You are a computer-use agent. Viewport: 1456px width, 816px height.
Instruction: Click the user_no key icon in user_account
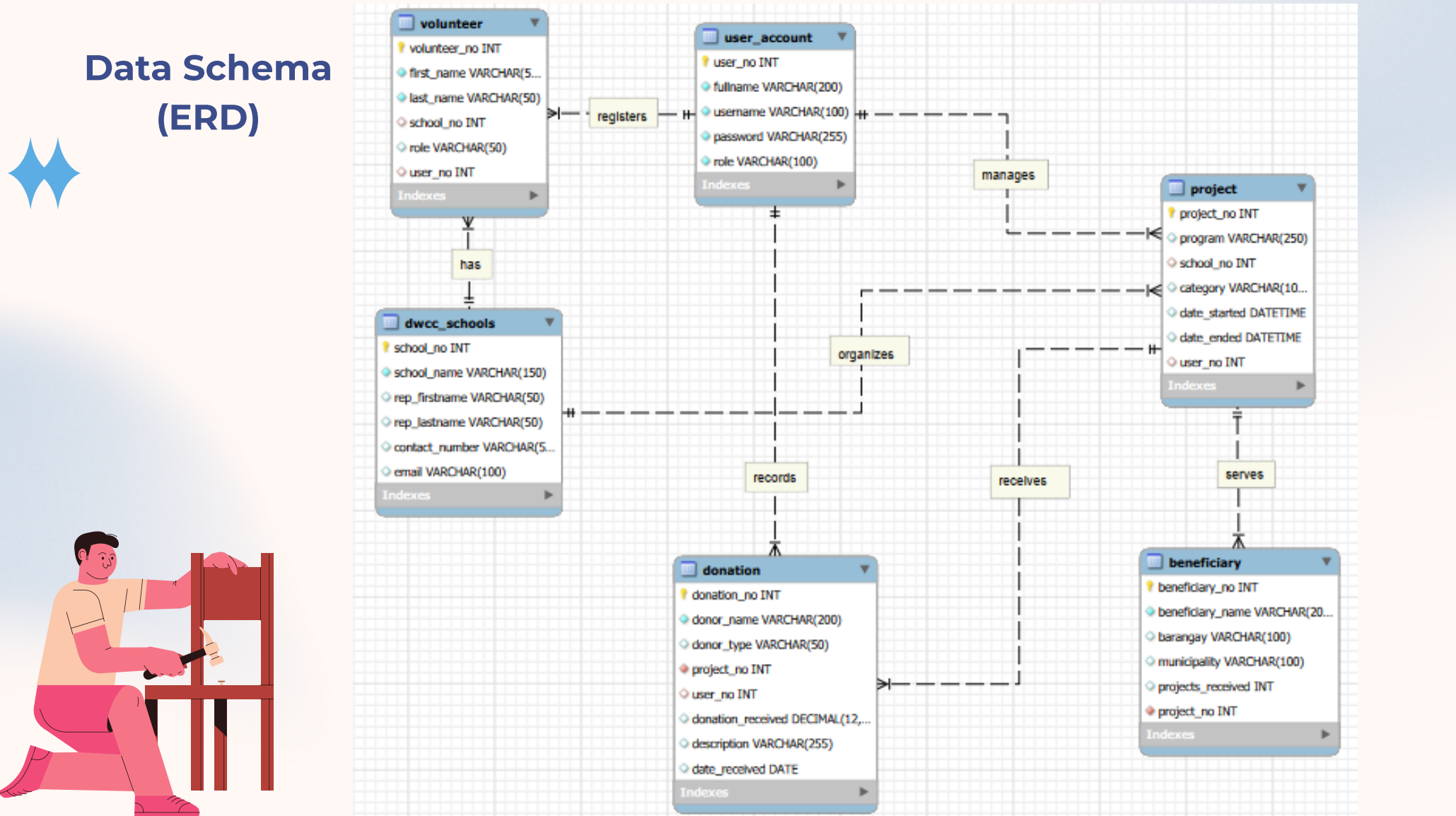705,62
